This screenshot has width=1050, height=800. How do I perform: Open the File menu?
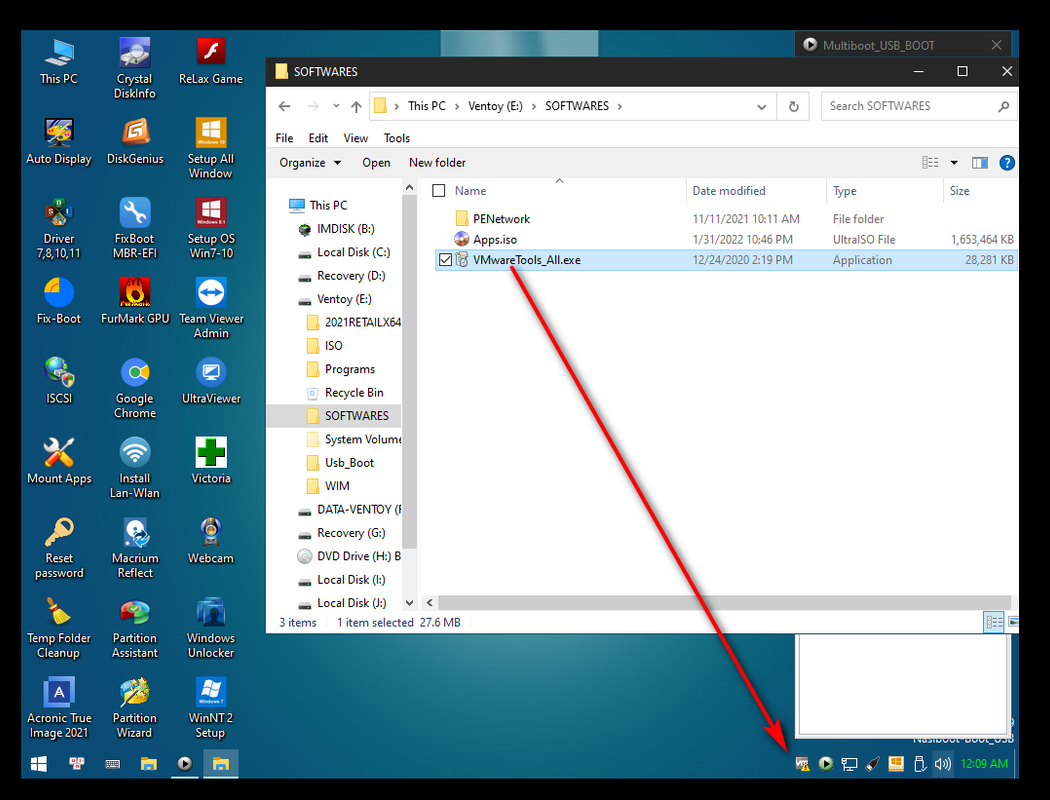tap(284, 138)
